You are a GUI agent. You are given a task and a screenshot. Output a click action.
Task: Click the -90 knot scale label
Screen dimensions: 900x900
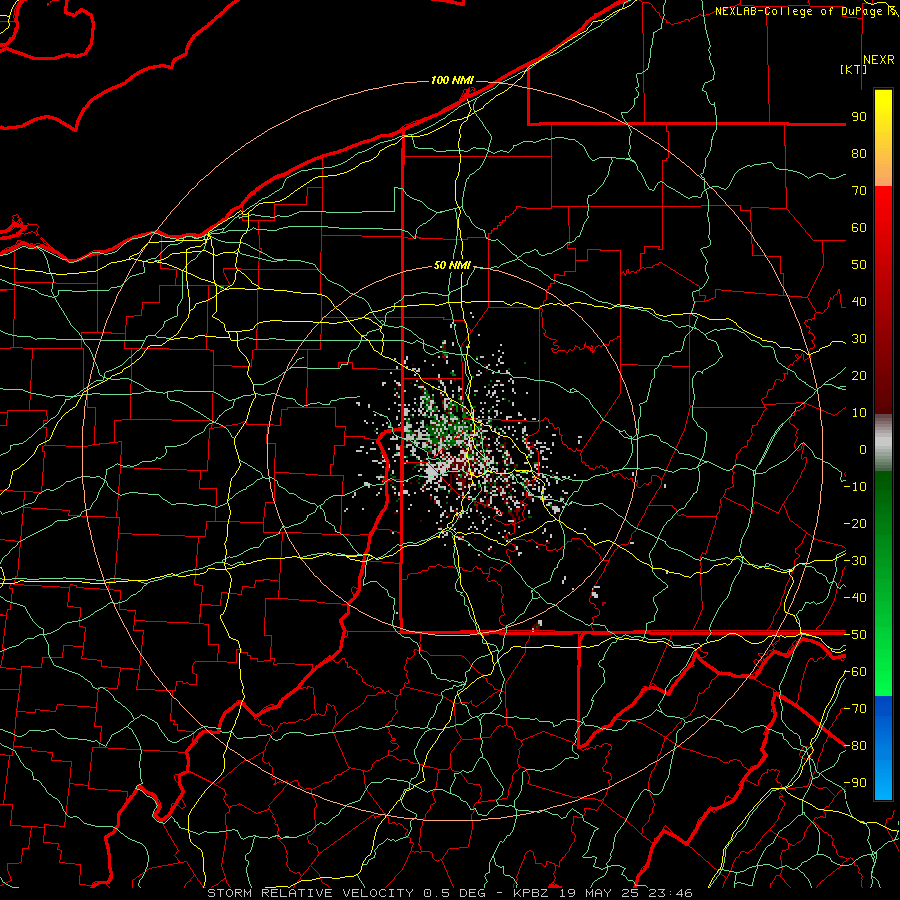pyautogui.click(x=855, y=783)
